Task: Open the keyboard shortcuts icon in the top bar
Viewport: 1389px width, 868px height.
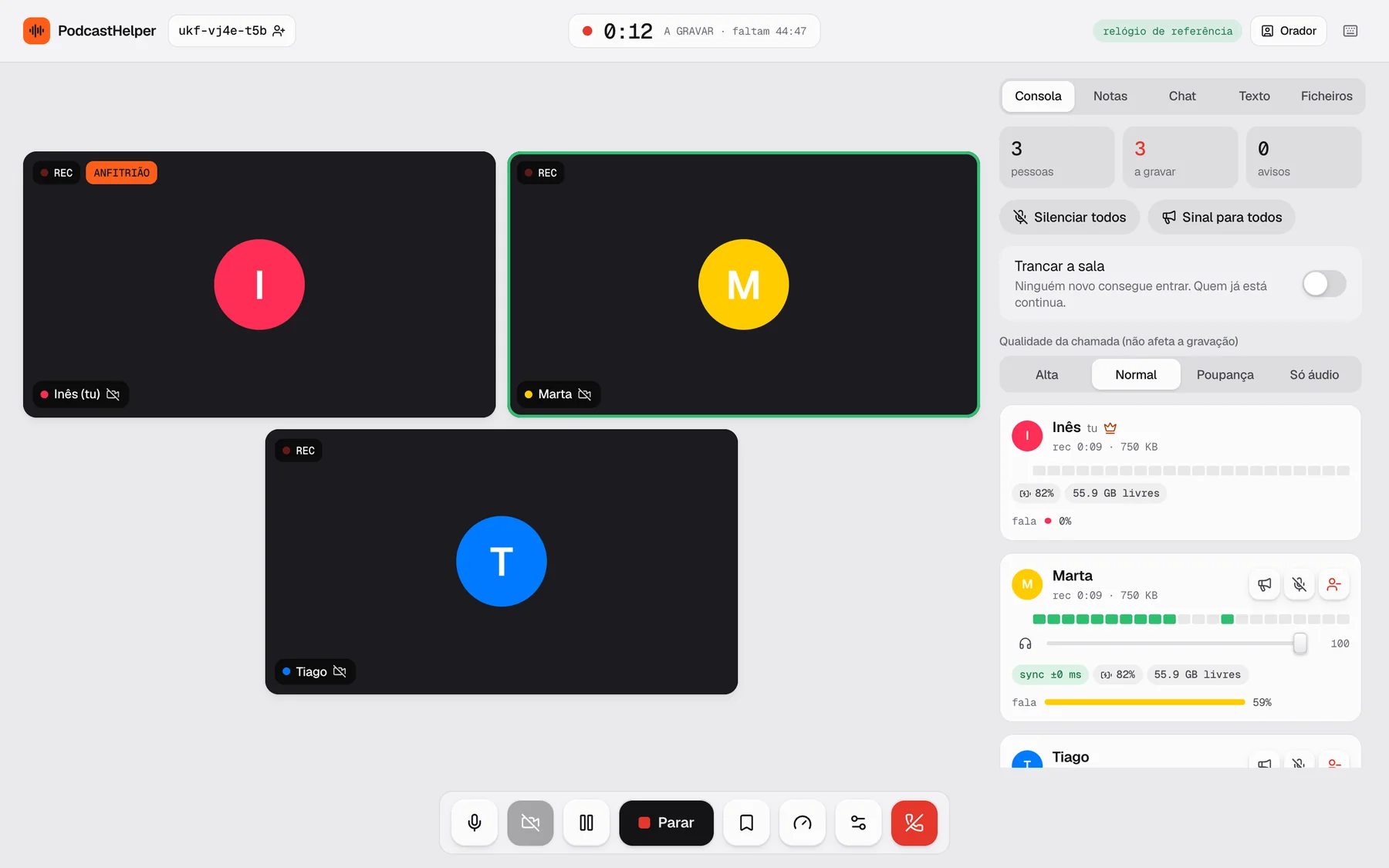Action: [x=1350, y=31]
